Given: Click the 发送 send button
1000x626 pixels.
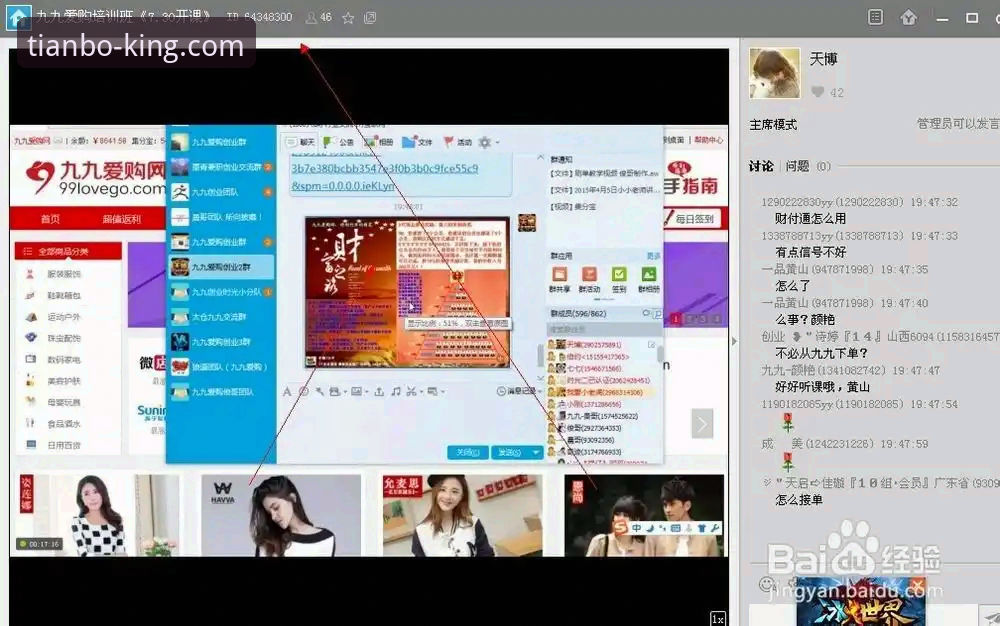Looking at the screenshot, I should click(x=510, y=452).
